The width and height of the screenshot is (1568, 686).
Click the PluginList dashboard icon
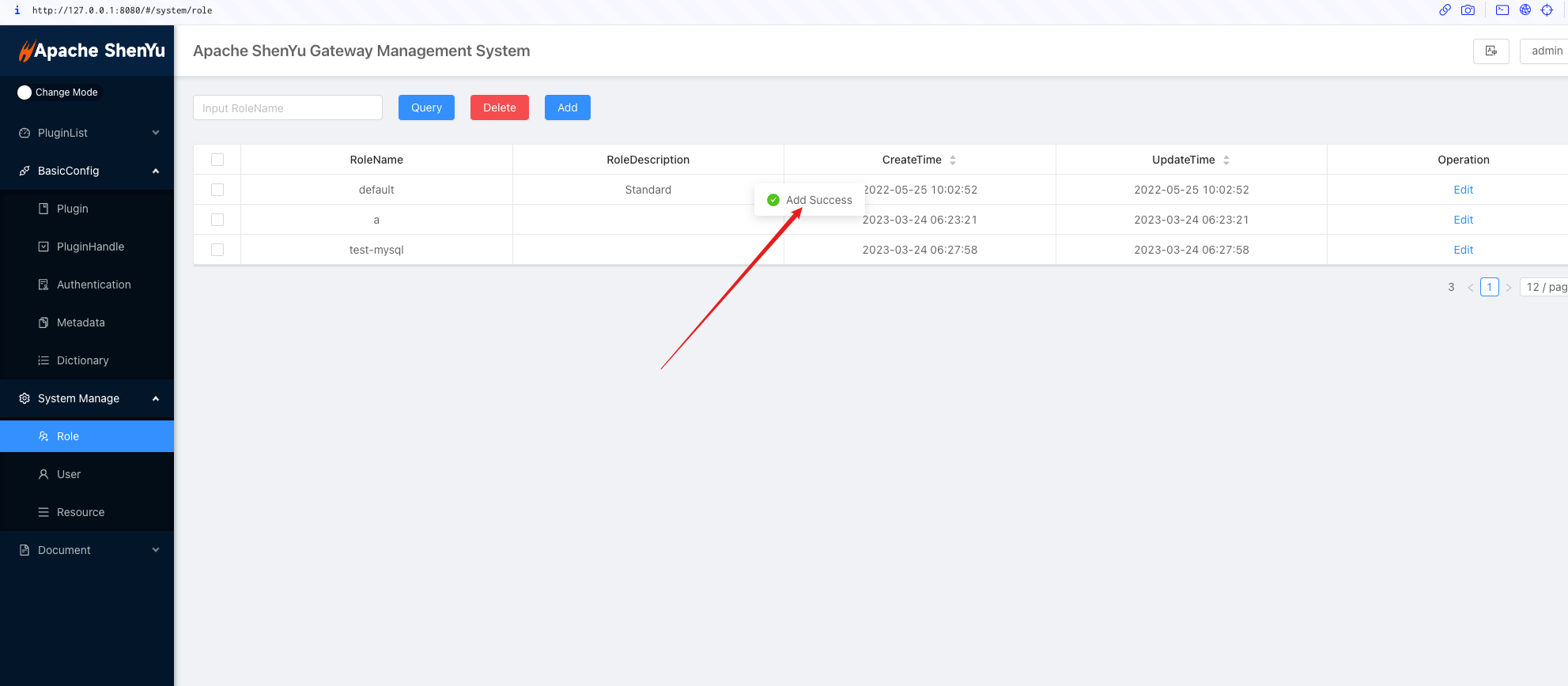pyautogui.click(x=25, y=133)
